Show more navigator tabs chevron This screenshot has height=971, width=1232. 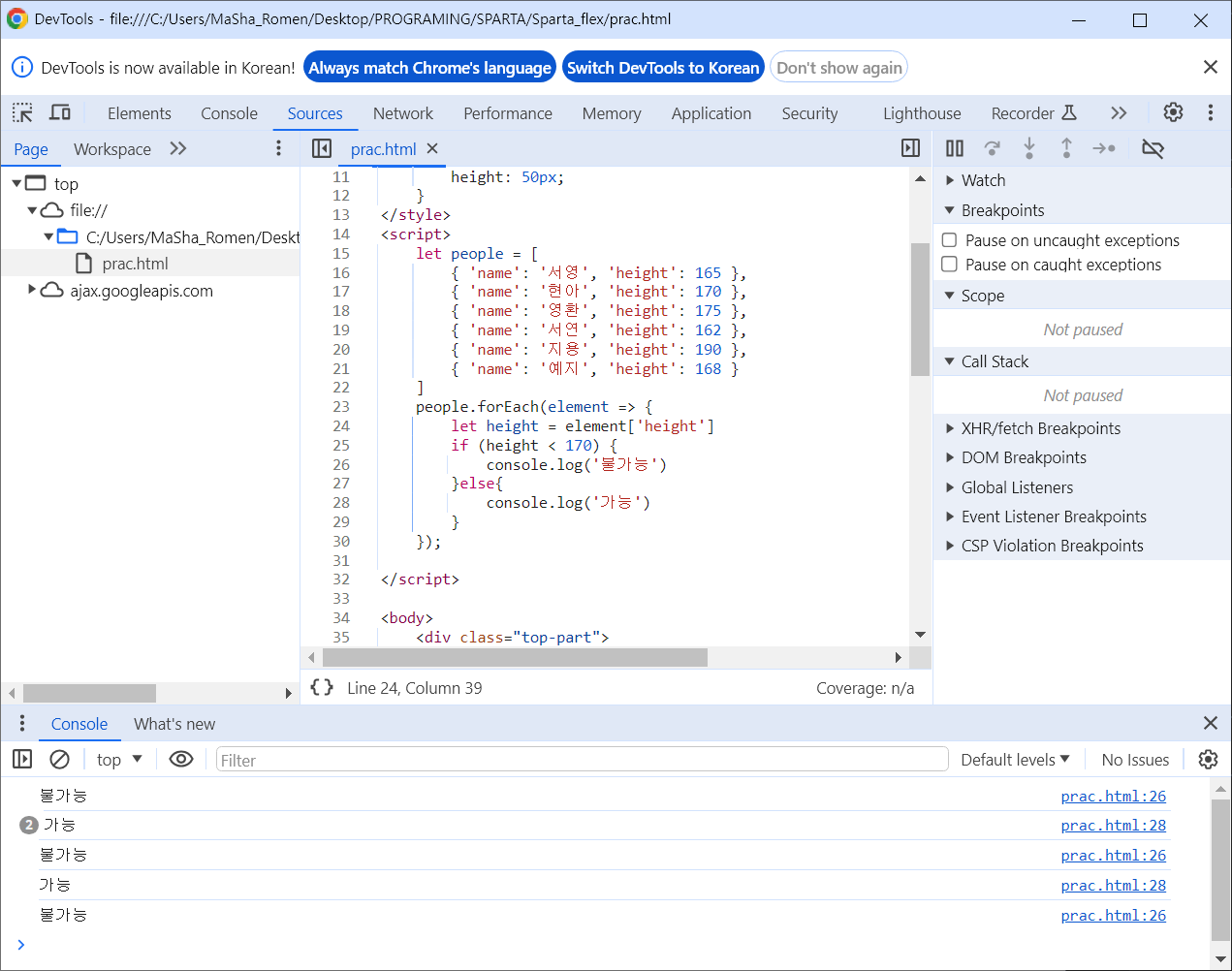pos(177,148)
